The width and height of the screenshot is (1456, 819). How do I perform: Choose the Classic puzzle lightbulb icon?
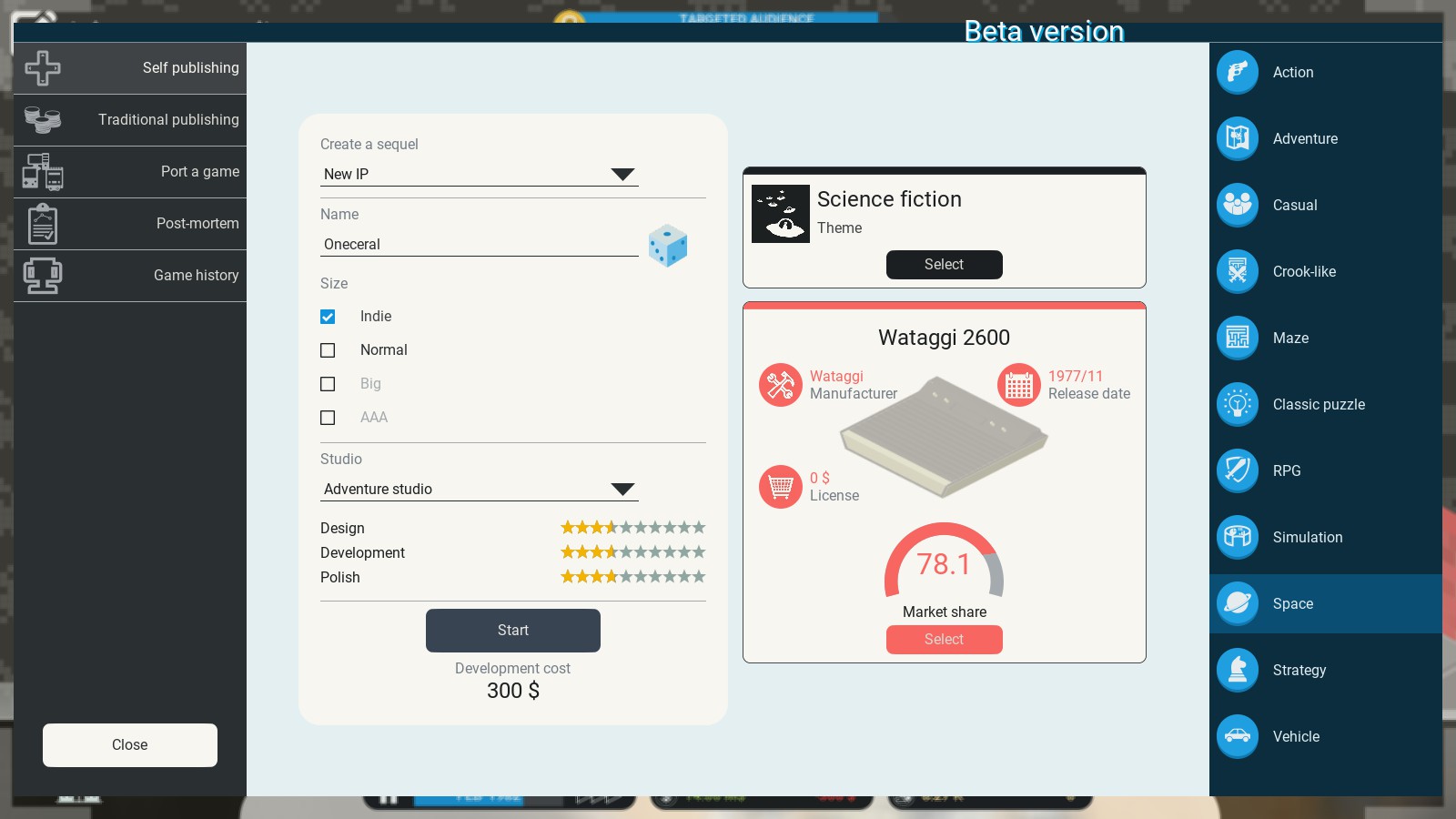pos(1237,404)
